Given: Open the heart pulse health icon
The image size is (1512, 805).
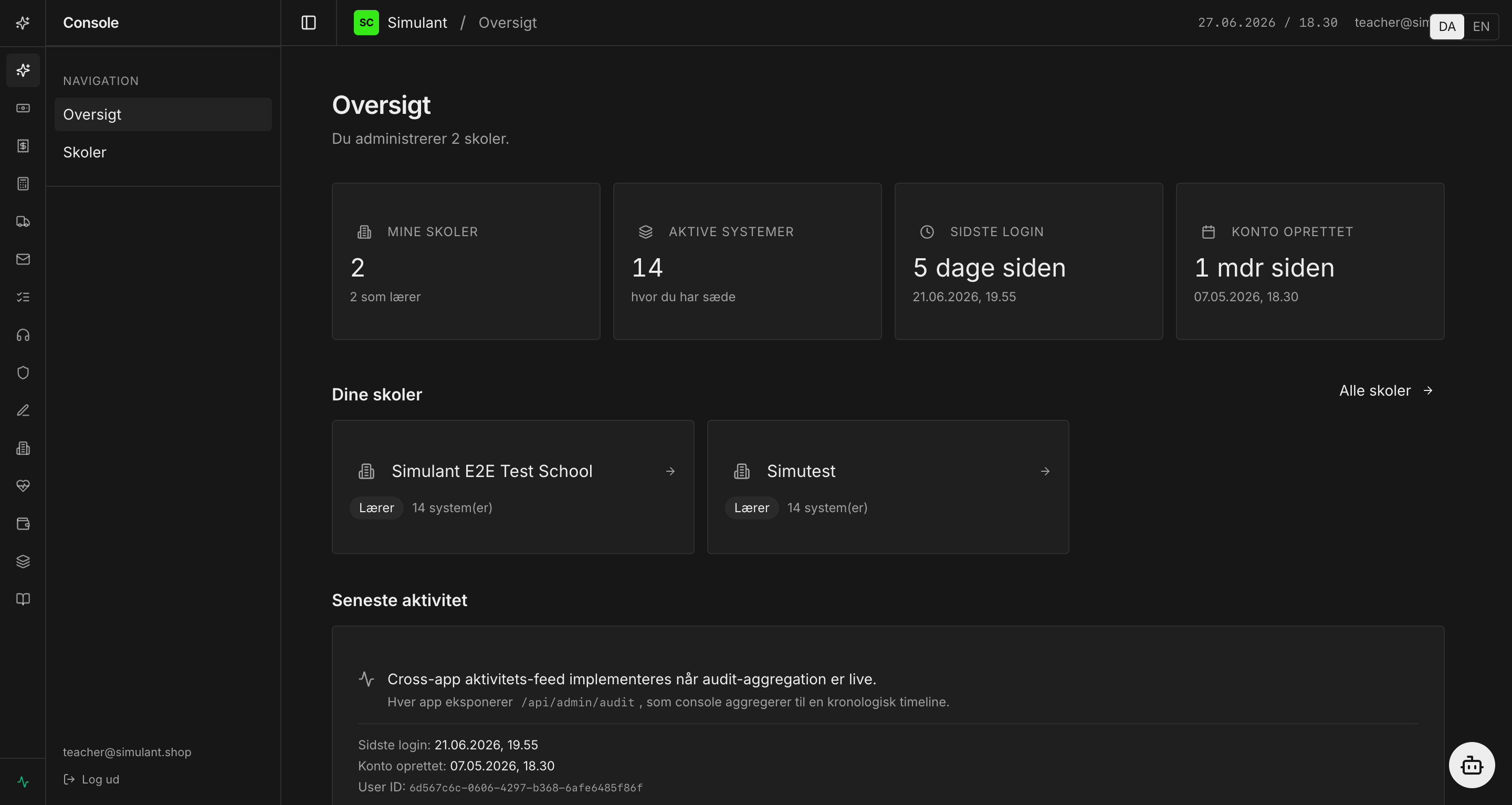Looking at the screenshot, I should click(23, 486).
